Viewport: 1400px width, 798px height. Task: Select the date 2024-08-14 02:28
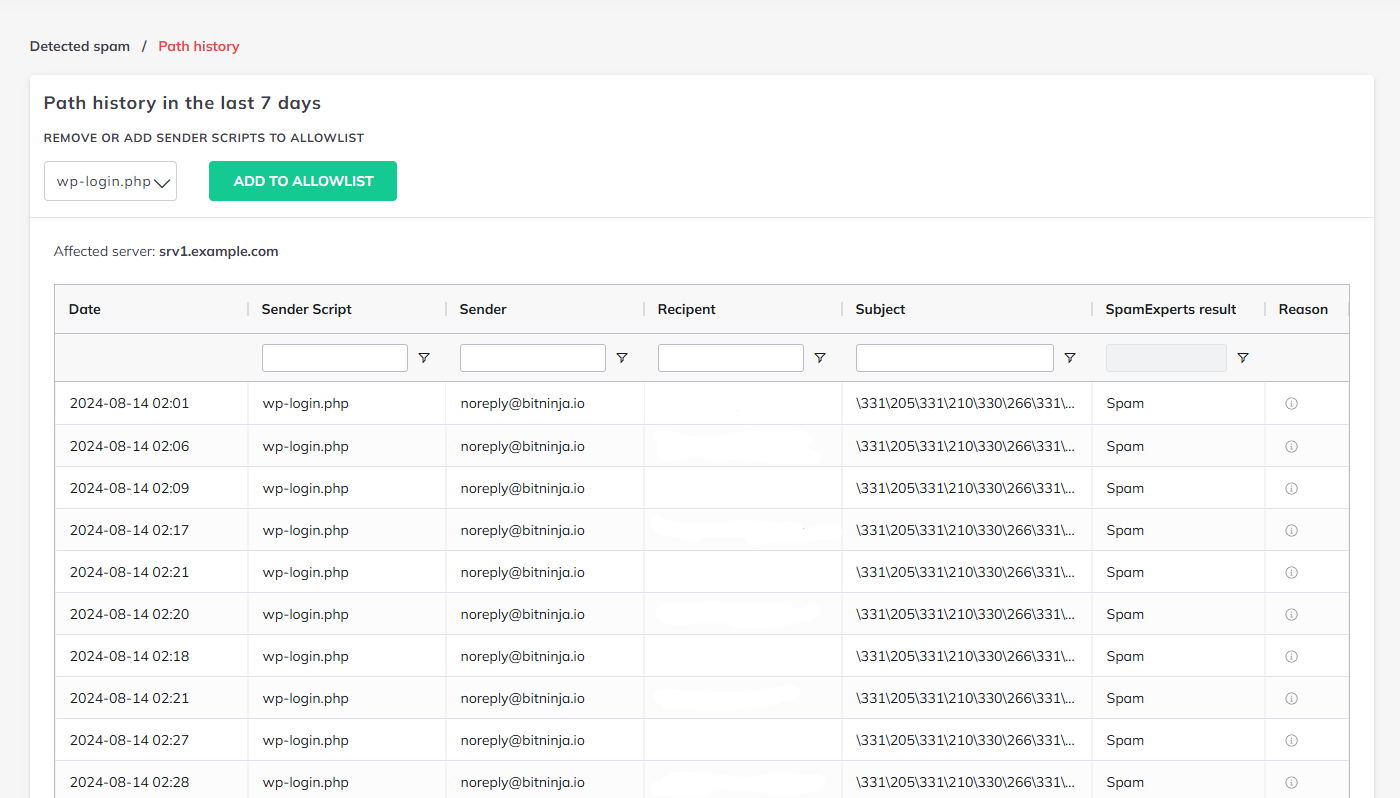pos(129,782)
